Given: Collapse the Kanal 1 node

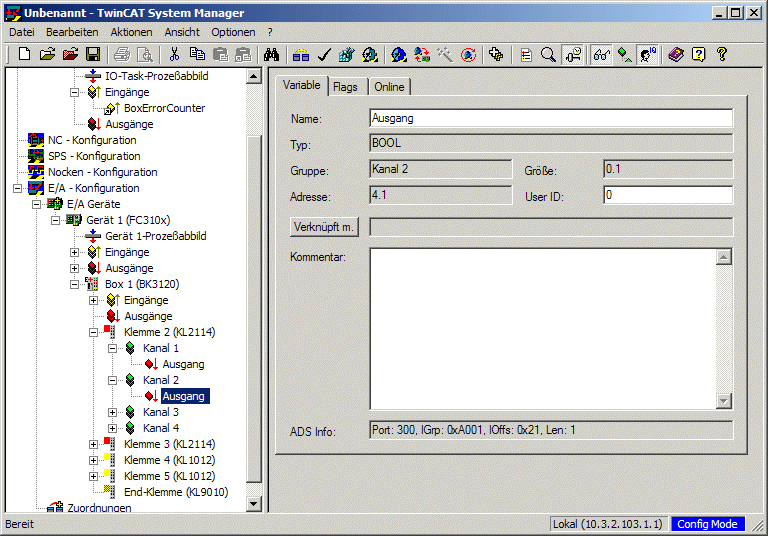Looking at the screenshot, I should pos(113,348).
